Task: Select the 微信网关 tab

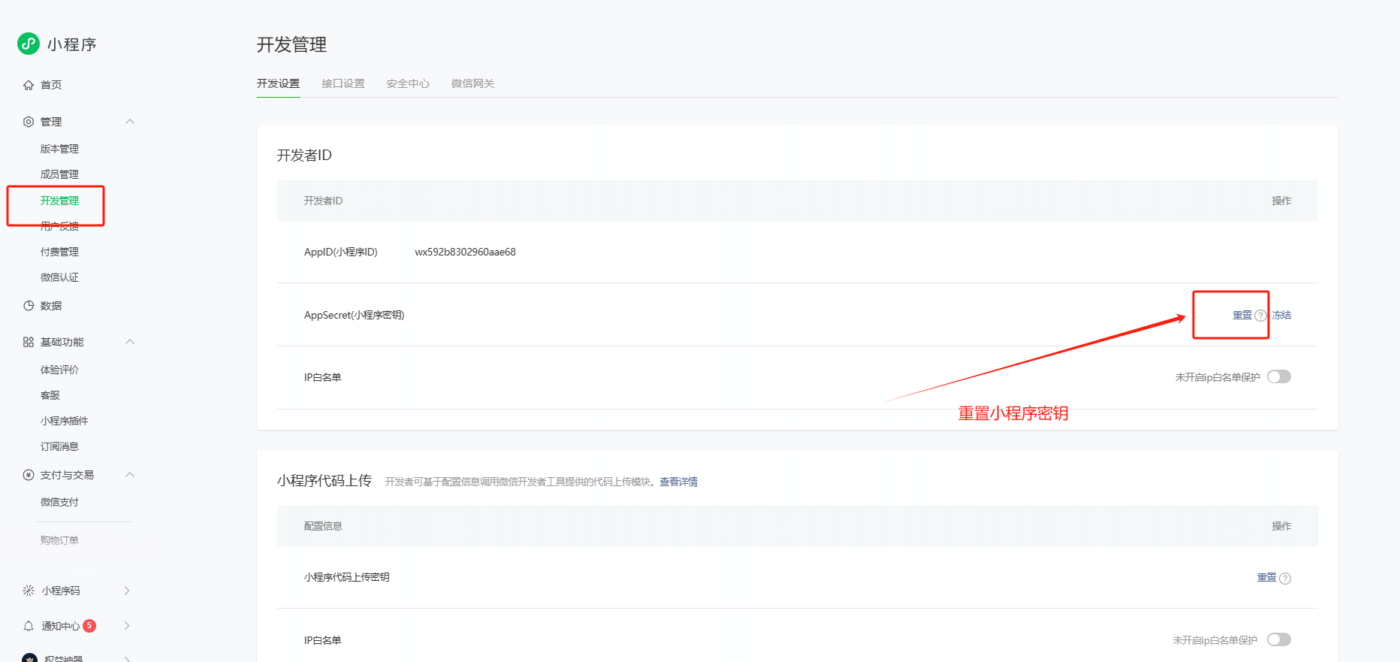Action: coord(472,84)
